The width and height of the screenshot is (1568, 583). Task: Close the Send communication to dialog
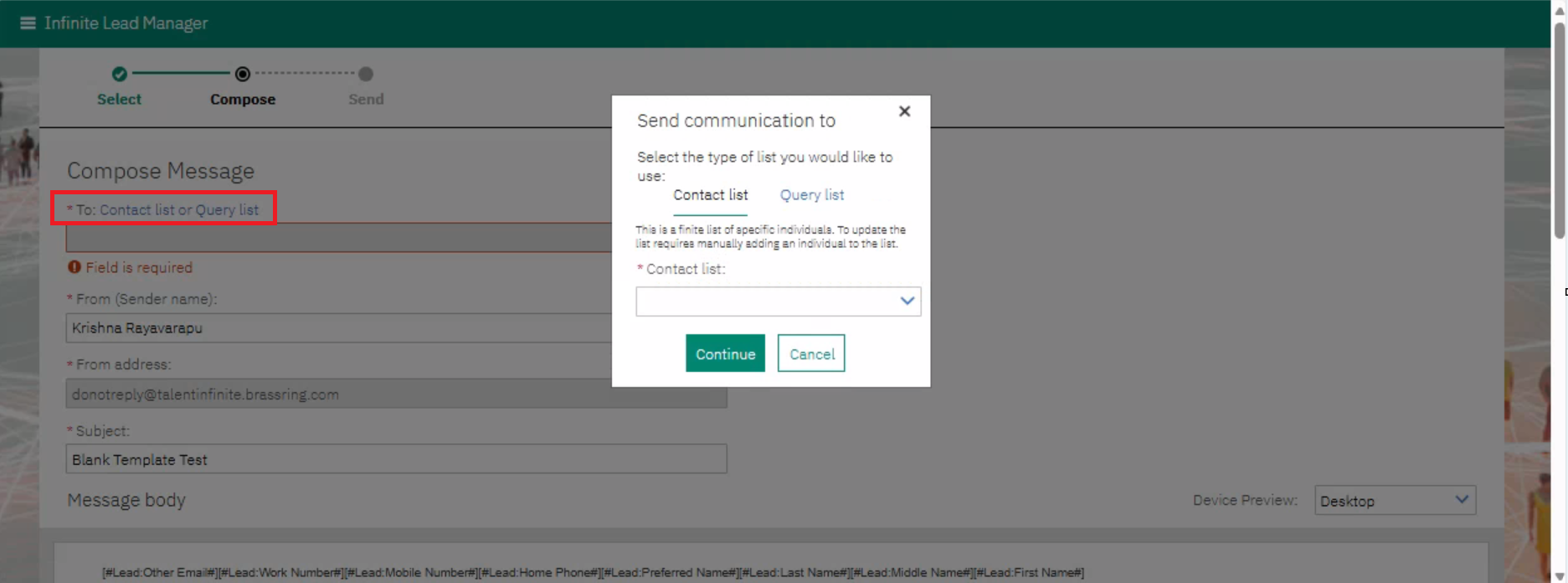(x=904, y=111)
